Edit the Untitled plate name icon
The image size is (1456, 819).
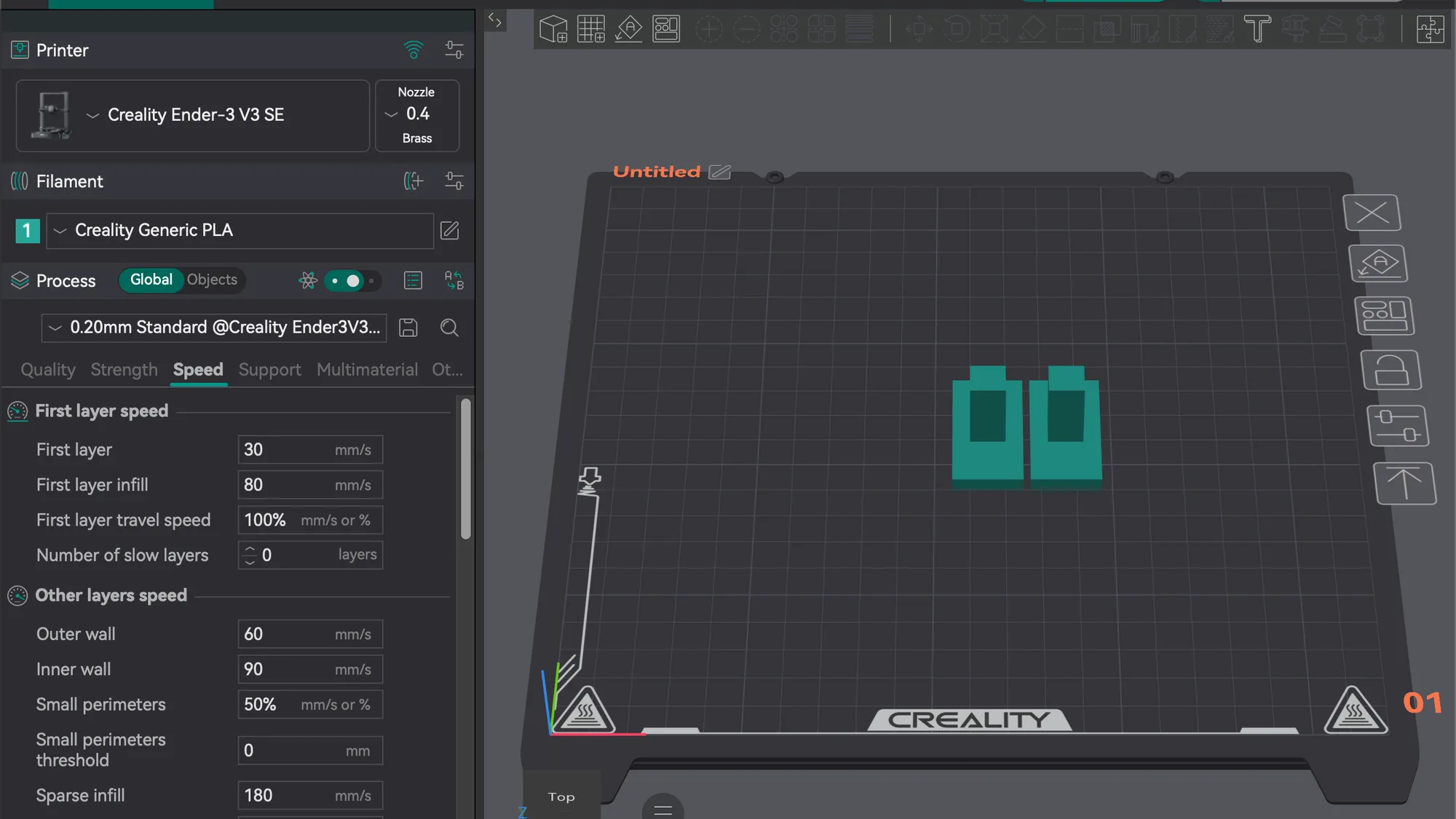tap(720, 172)
